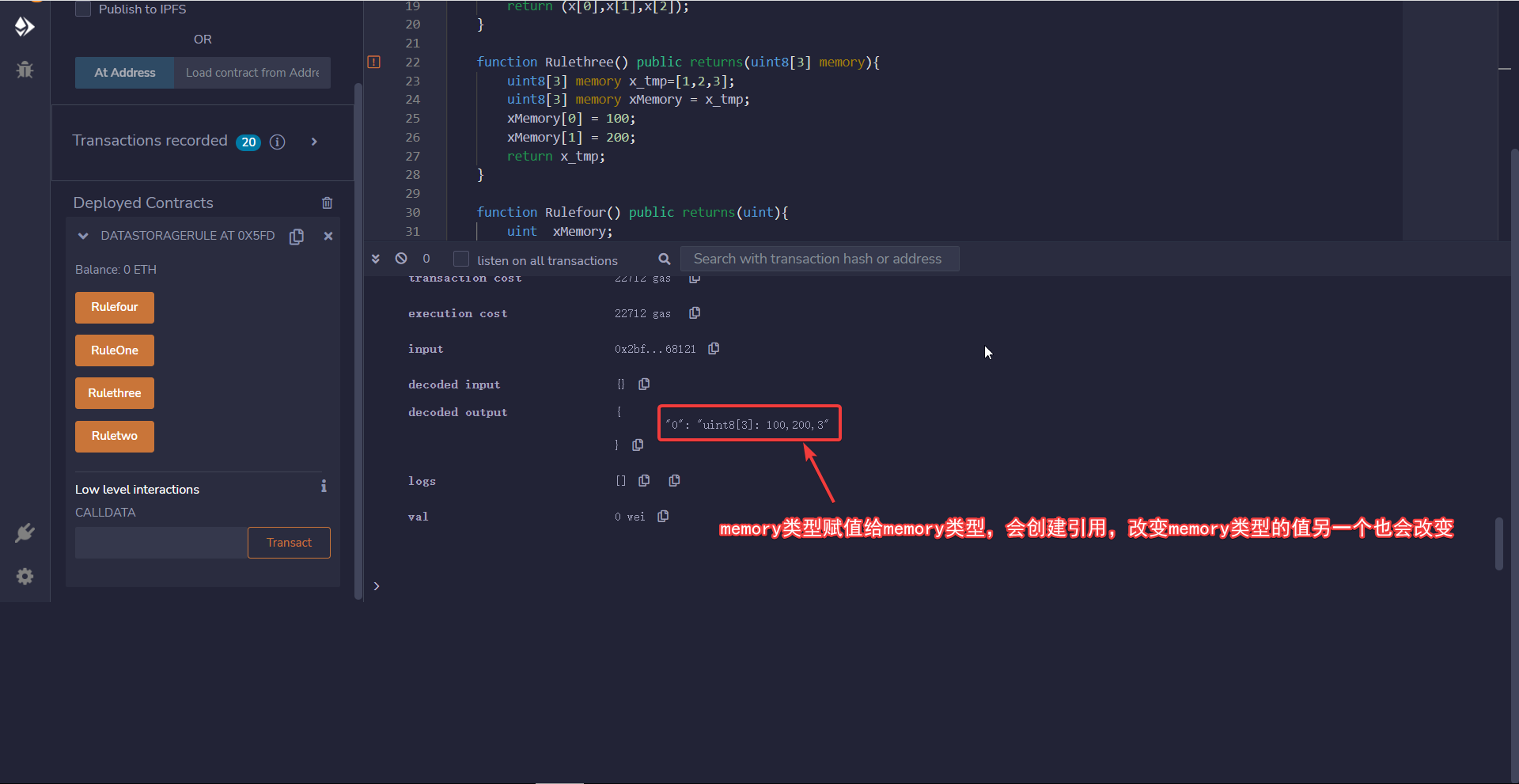
Task: Open the Debugger plugin in sidebar
Action: pyautogui.click(x=25, y=70)
